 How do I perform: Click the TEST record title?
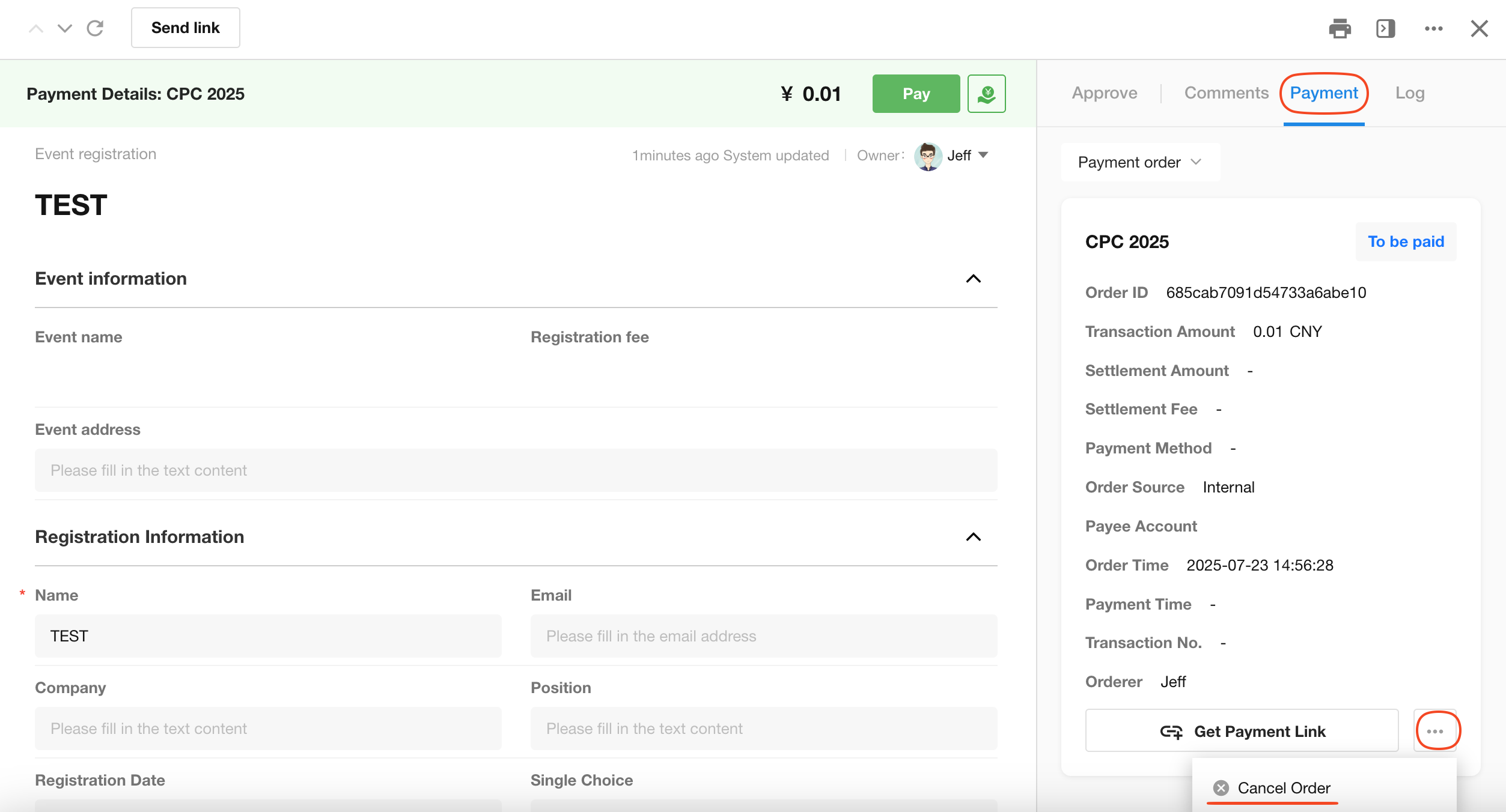pos(71,205)
